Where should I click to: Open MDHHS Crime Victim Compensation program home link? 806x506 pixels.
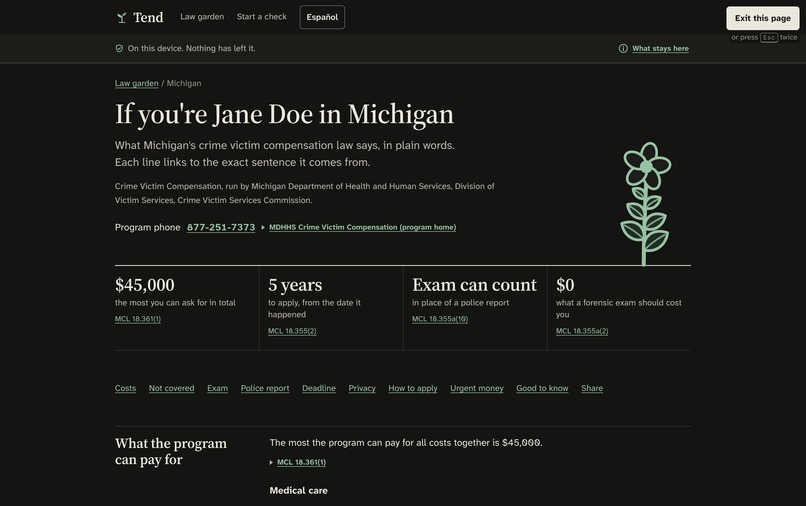362,227
